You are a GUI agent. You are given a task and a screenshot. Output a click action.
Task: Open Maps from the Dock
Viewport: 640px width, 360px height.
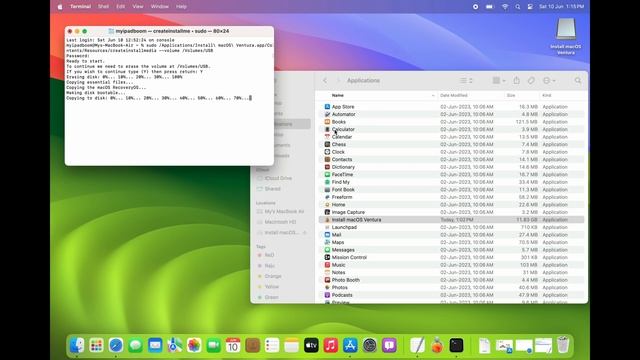(175, 345)
